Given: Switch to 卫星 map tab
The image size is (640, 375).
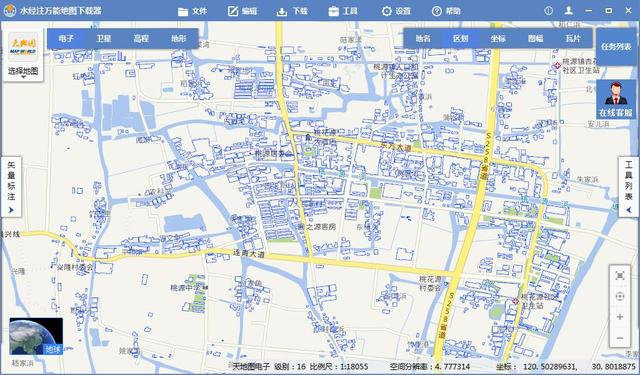Looking at the screenshot, I should click(x=104, y=38).
